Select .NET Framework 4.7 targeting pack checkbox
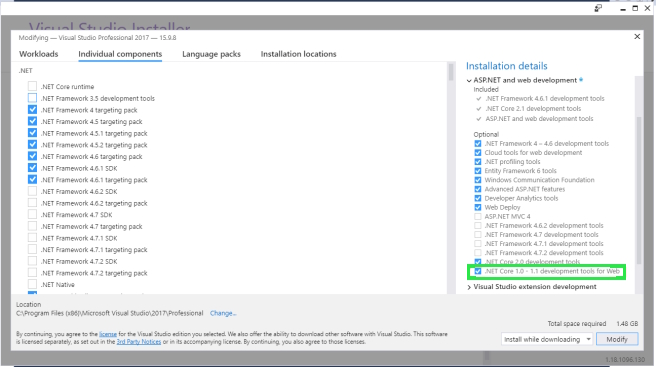Image resolution: width=656 pixels, height=367 pixels. coord(32,226)
